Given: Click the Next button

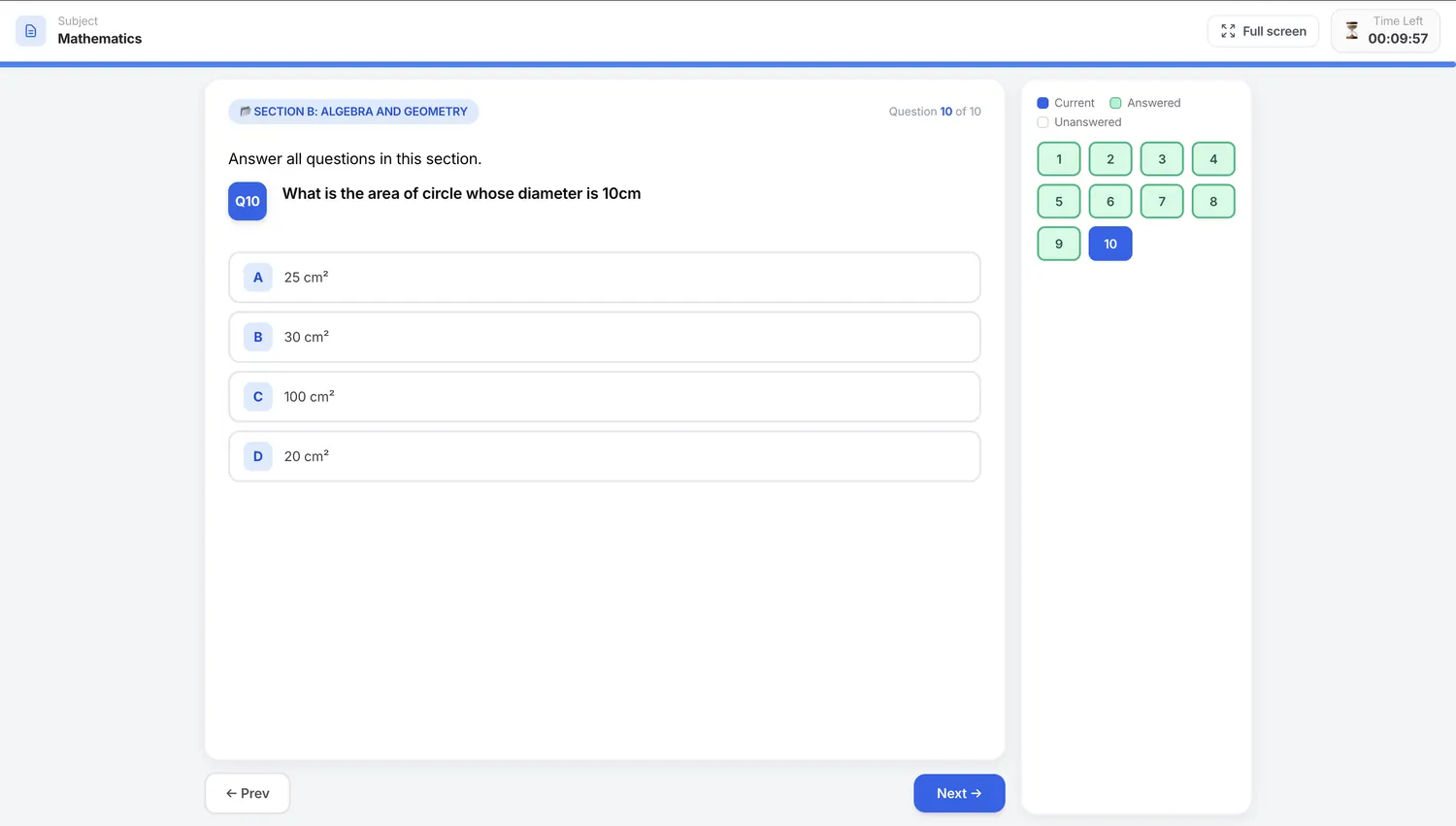Looking at the screenshot, I should tap(959, 793).
